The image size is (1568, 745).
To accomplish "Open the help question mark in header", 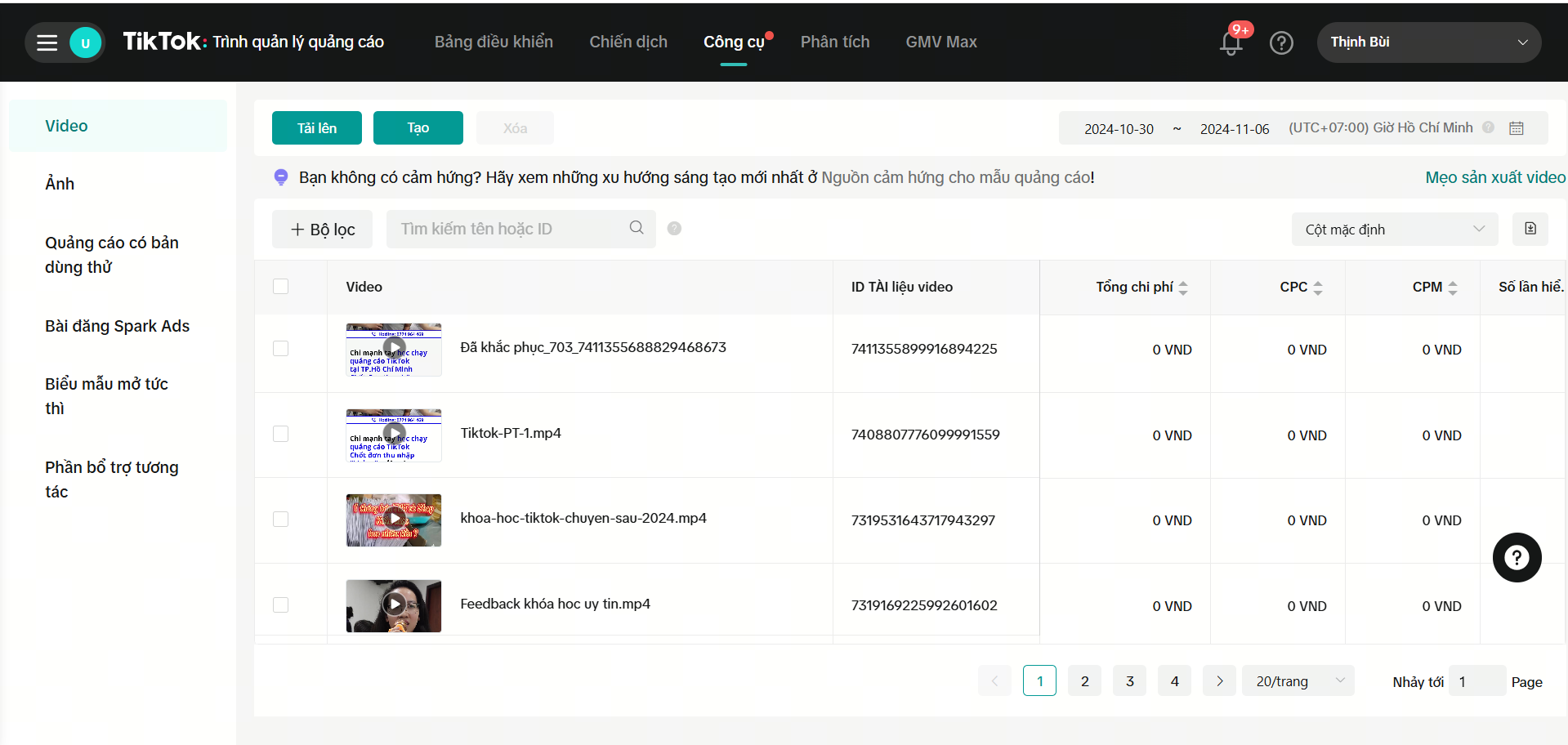I will 1281,42.
